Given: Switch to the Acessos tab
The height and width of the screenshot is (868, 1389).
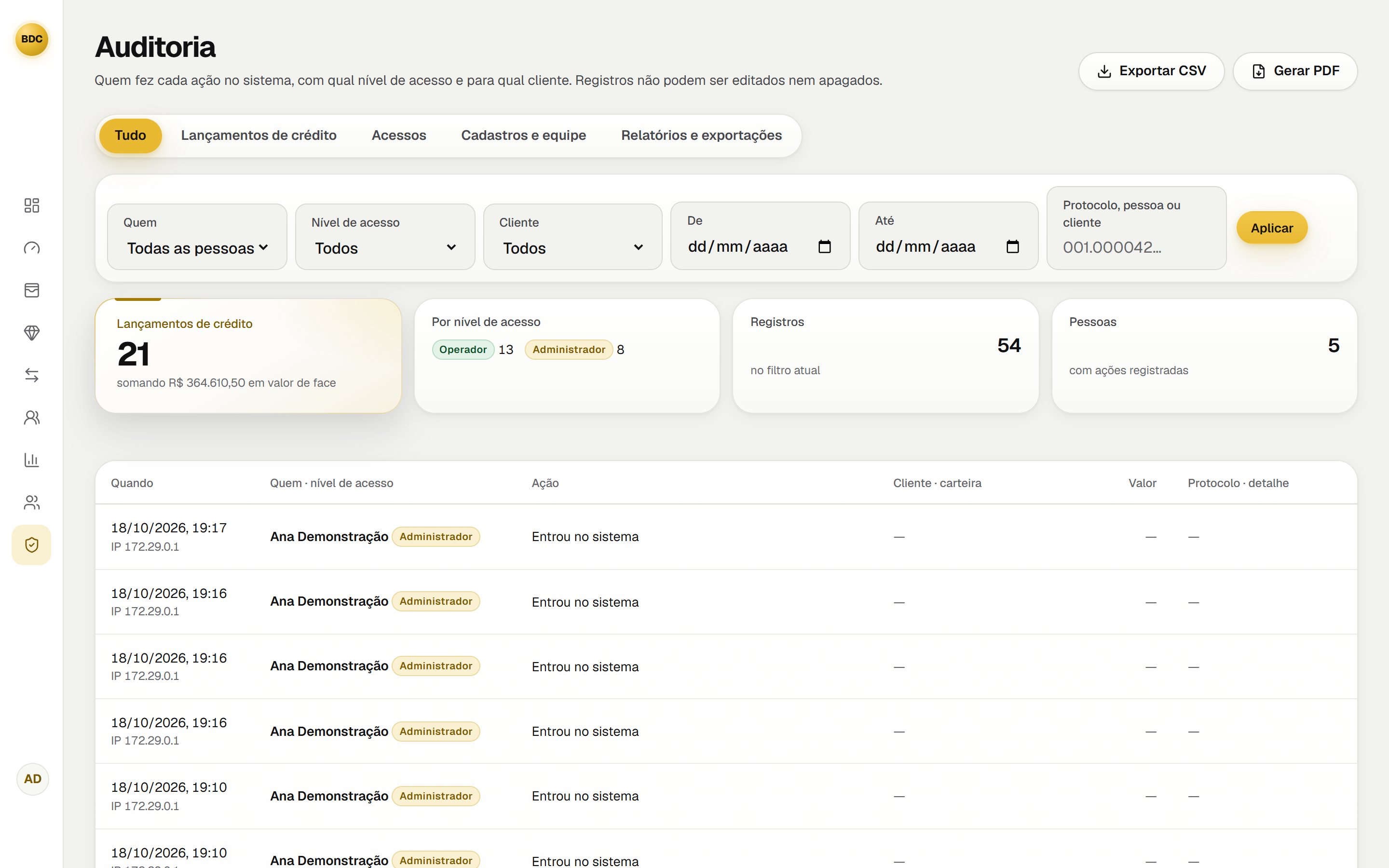Looking at the screenshot, I should [399, 136].
